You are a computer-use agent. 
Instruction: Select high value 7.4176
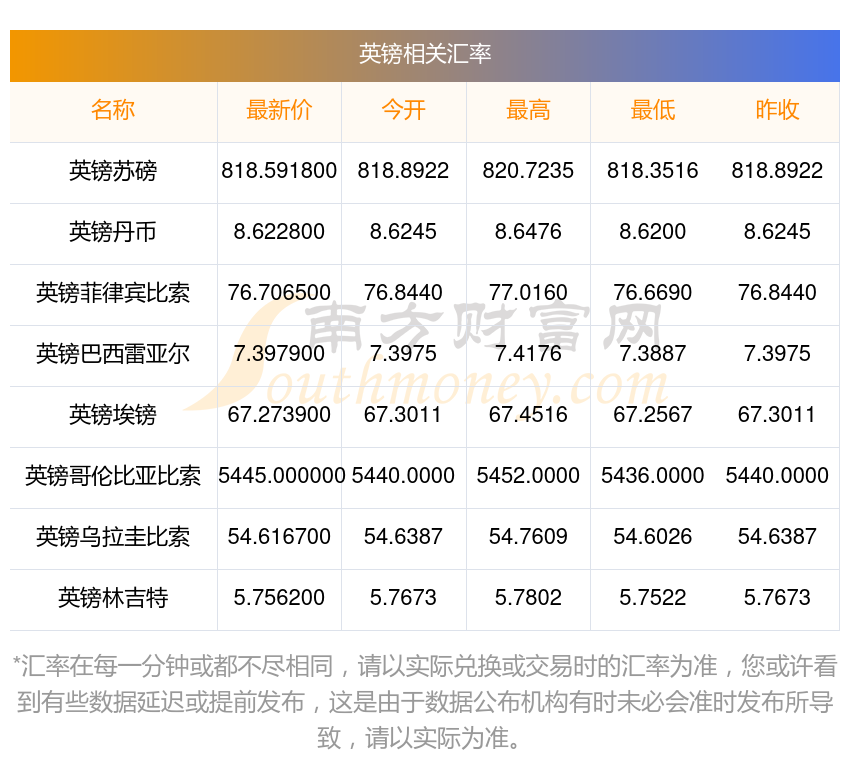pyautogui.click(x=528, y=354)
